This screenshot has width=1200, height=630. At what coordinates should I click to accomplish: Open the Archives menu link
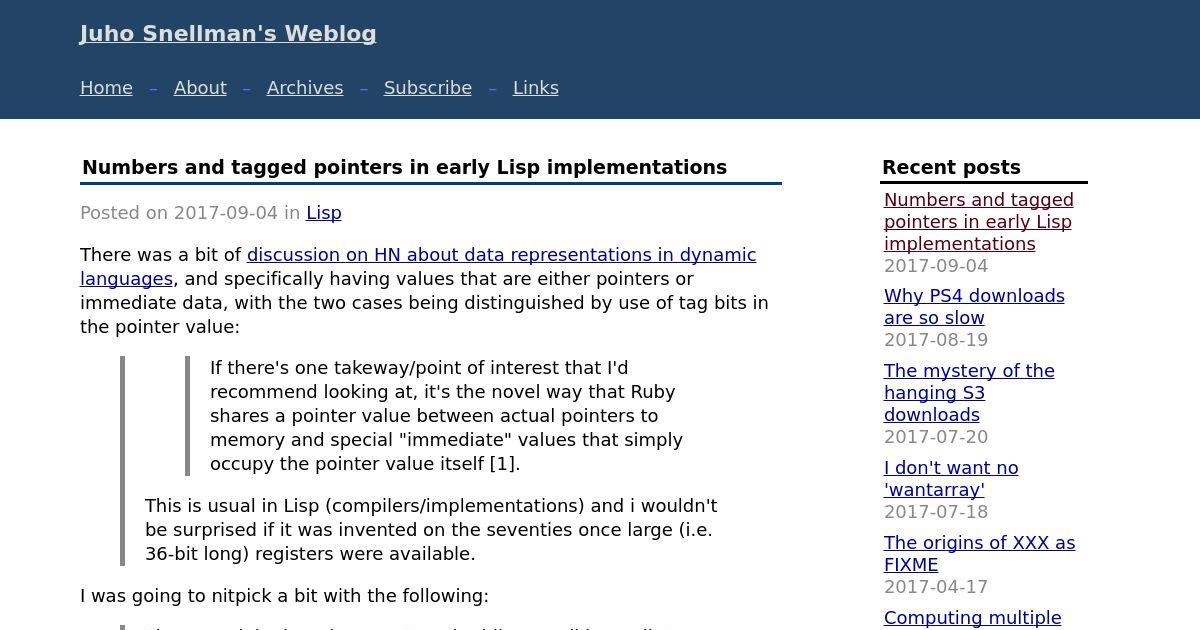click(x=305, y=88)
